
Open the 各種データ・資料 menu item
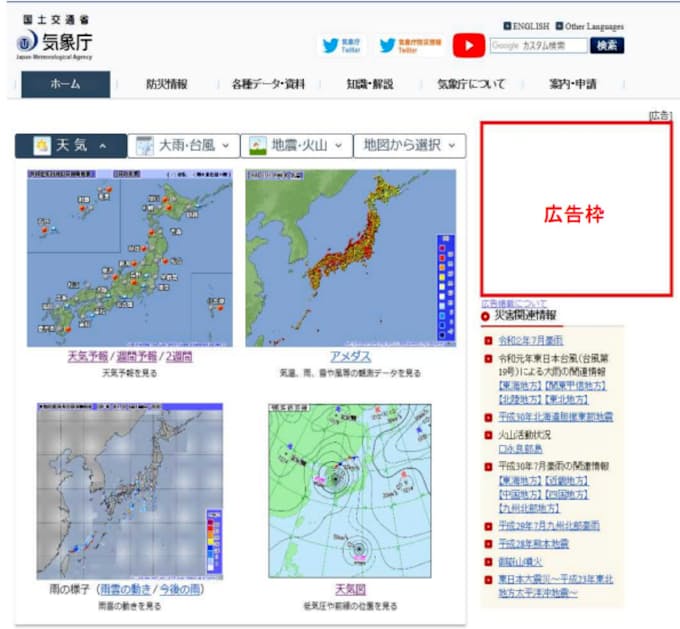[x=267, y=84]
